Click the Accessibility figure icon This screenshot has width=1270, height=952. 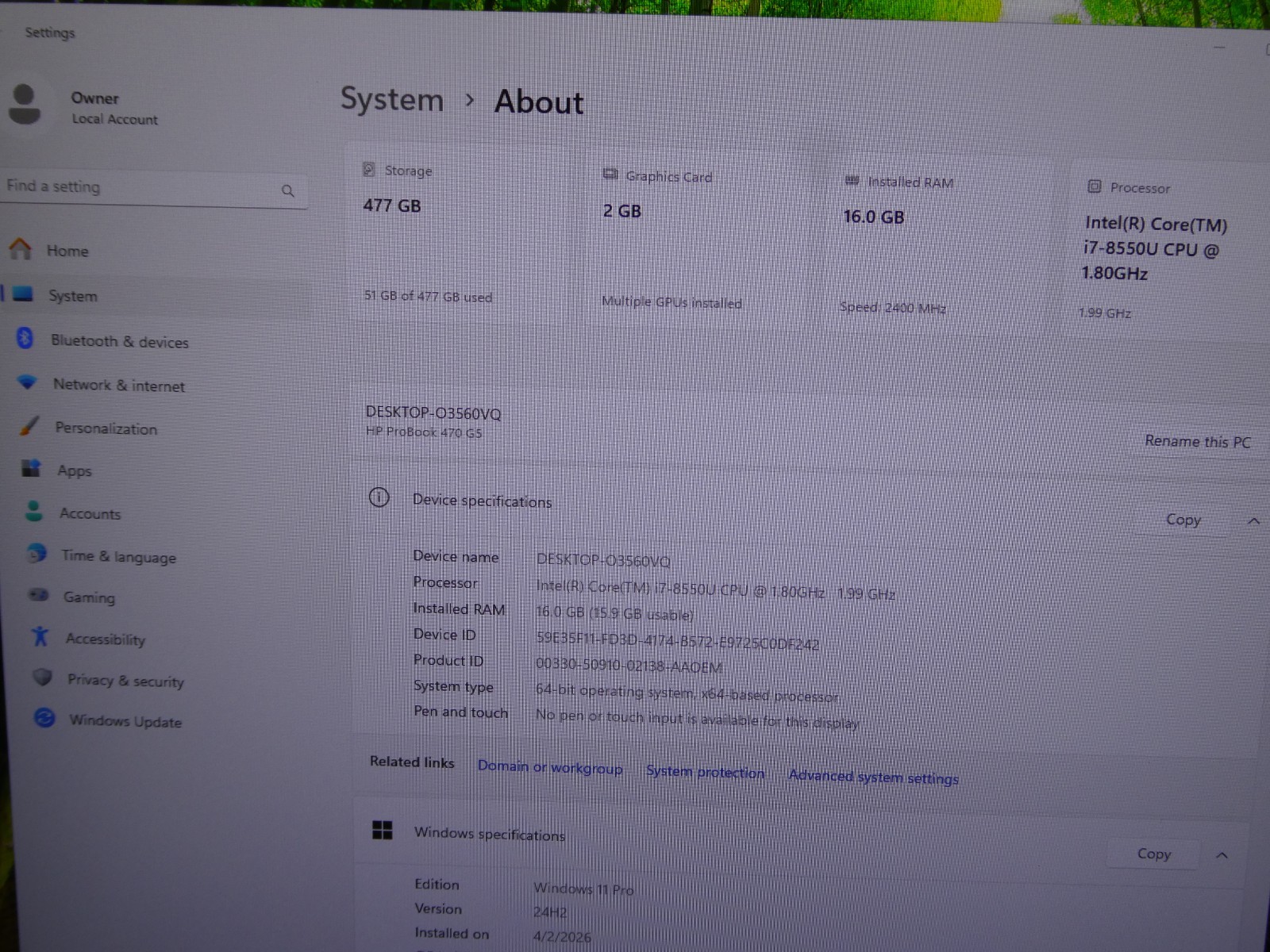point(40,636)
